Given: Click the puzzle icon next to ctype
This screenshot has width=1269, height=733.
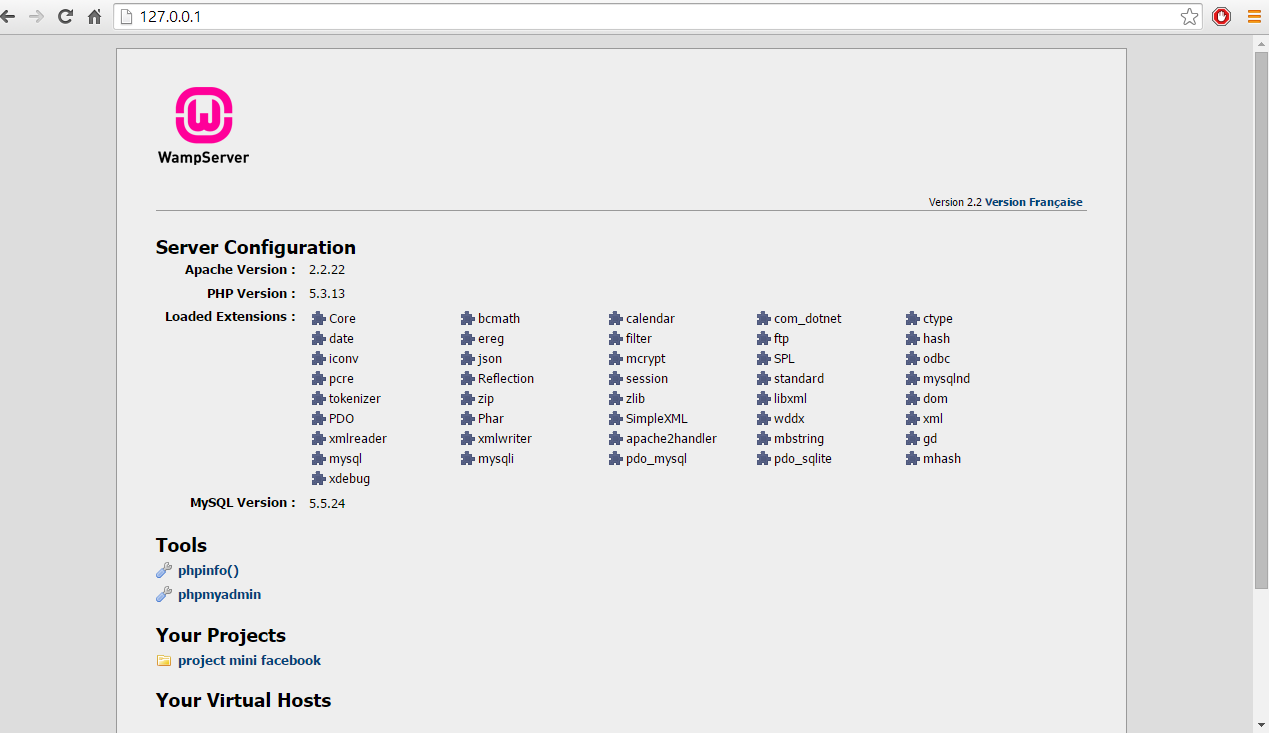Looking at the screenshot, I should point(913,318).
